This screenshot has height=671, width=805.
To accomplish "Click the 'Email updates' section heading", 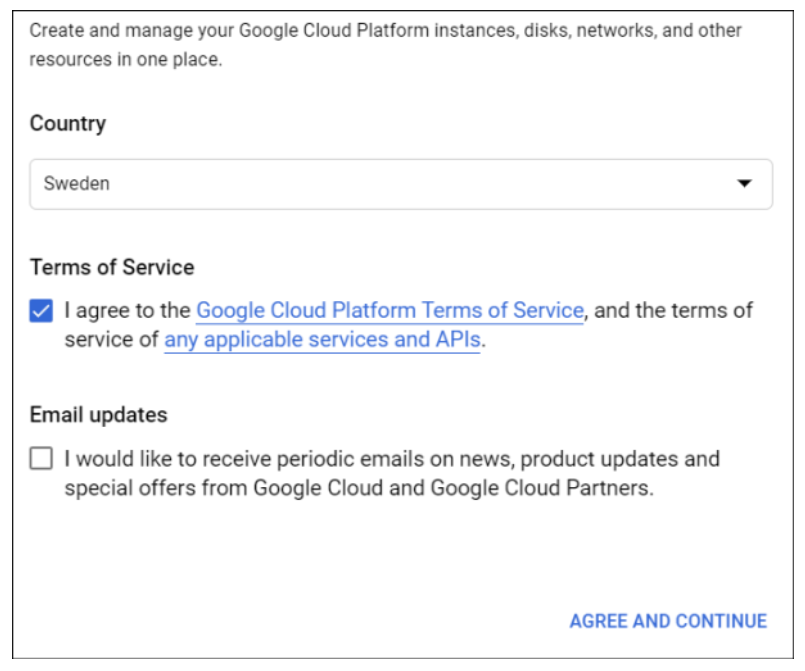I will [x=98, y=415].
